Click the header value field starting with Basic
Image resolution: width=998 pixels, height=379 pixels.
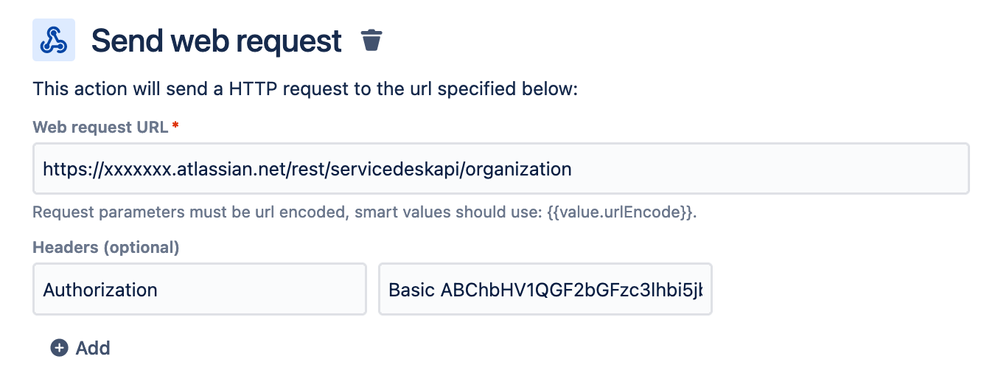pyautogui.click(x=545, y=289)
